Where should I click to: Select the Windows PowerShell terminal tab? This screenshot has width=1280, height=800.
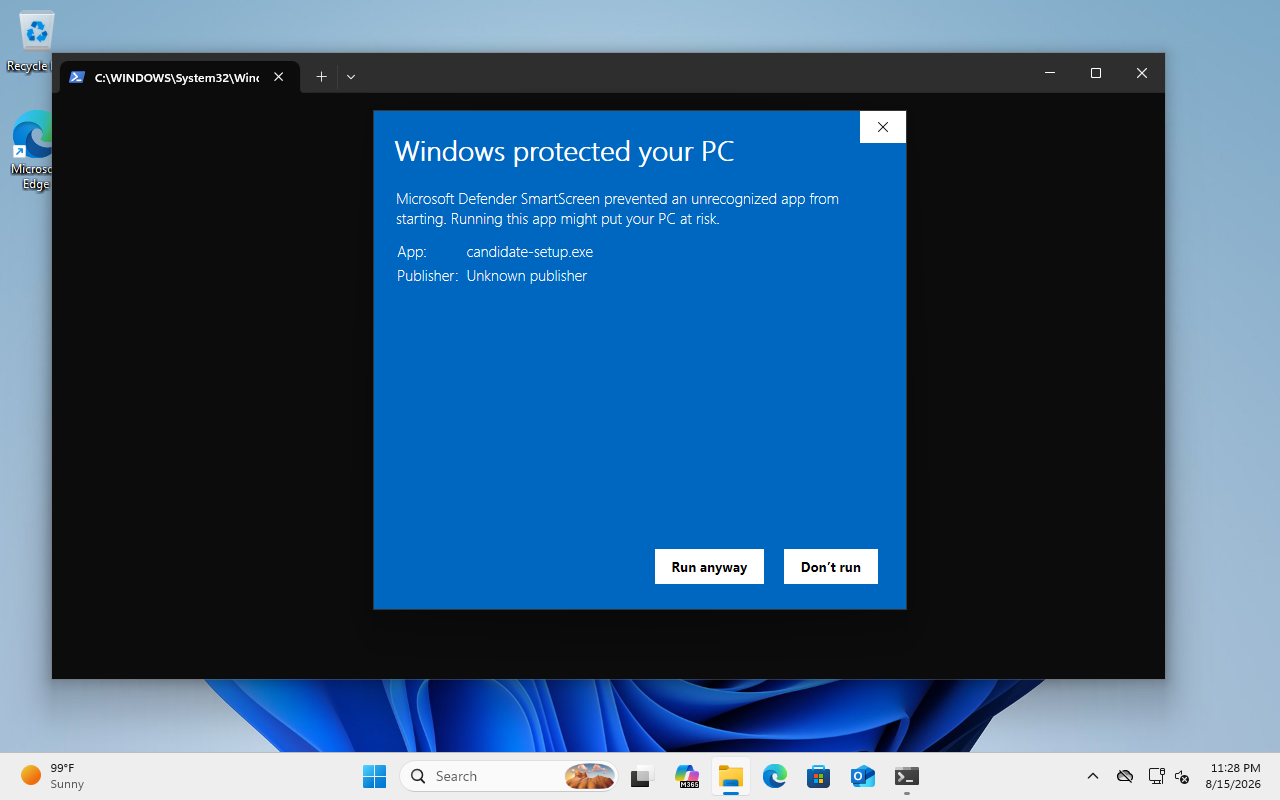click(x=180, y=77)
